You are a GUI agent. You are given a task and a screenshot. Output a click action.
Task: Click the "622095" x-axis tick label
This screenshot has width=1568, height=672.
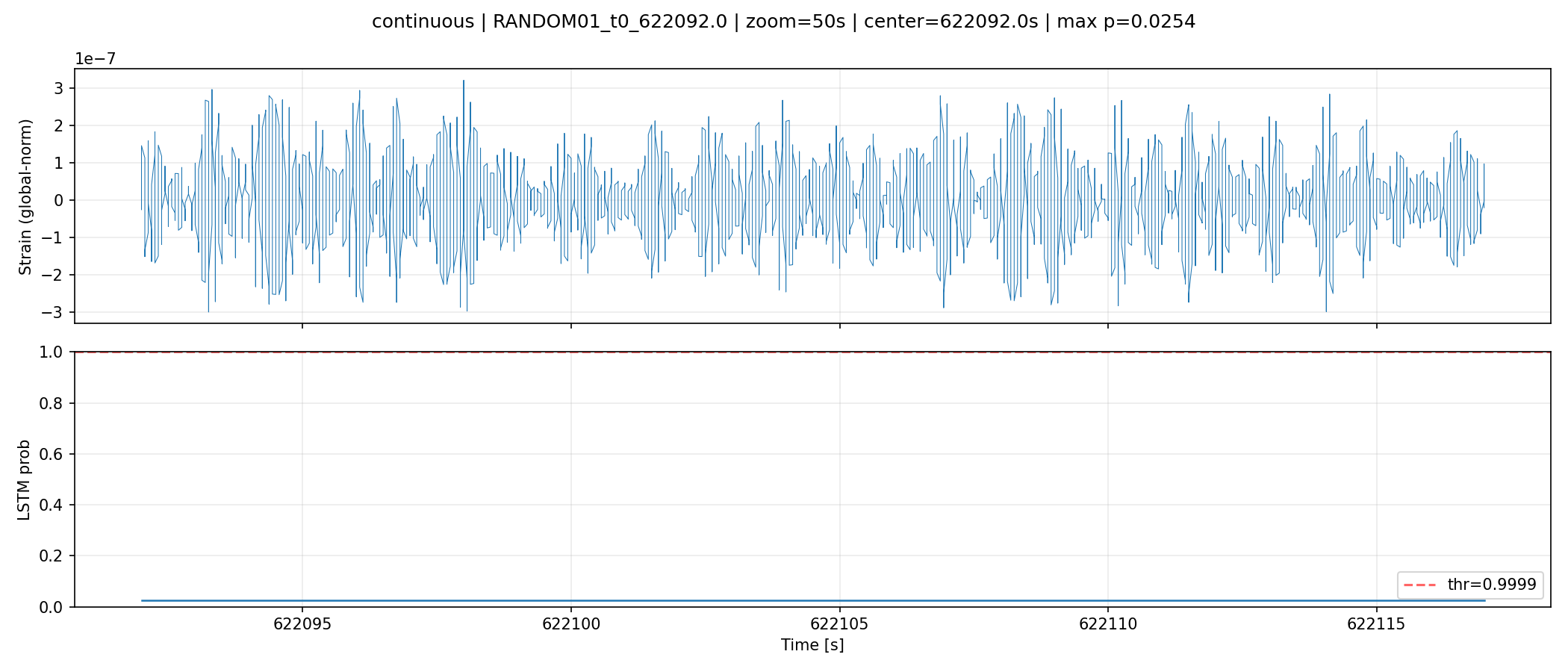[302, 624]
